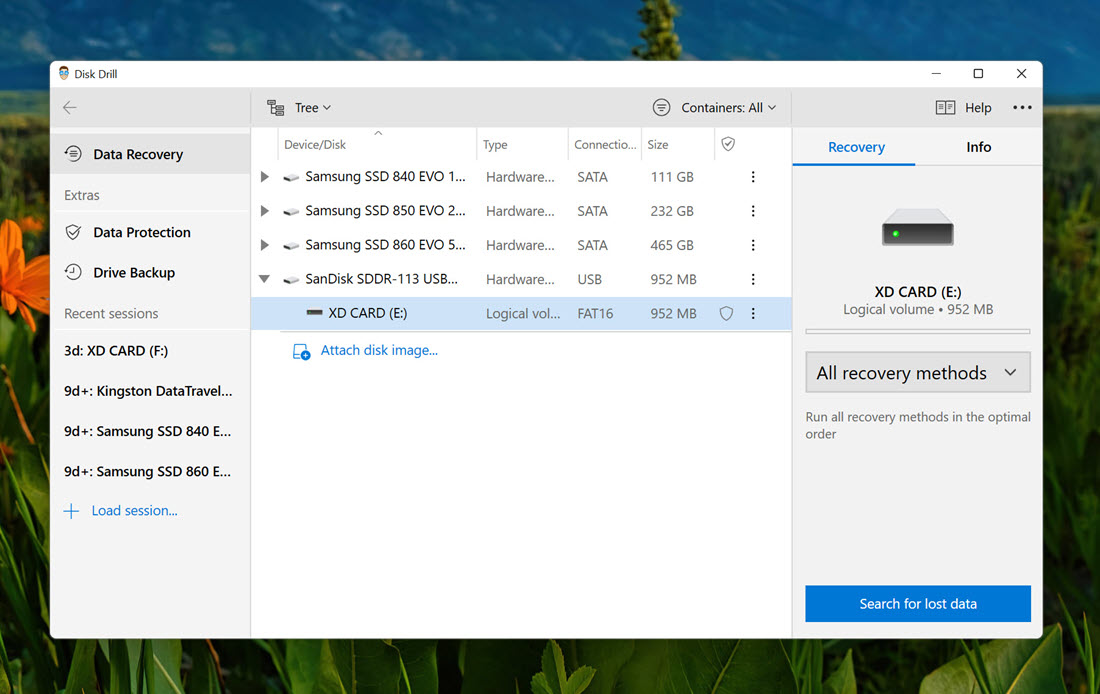Click the 465 GB size cell
1100x694 pixels.
tap(671, 245)
